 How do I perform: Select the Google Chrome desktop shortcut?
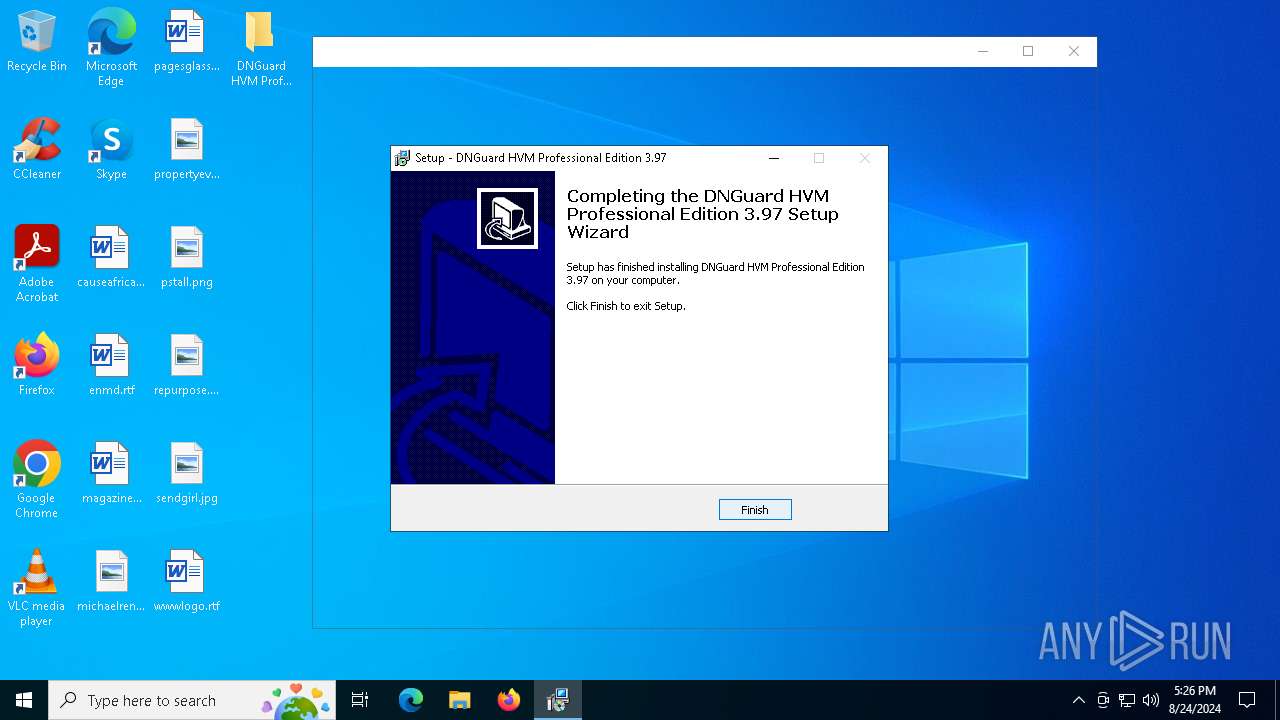pos(37,480)
